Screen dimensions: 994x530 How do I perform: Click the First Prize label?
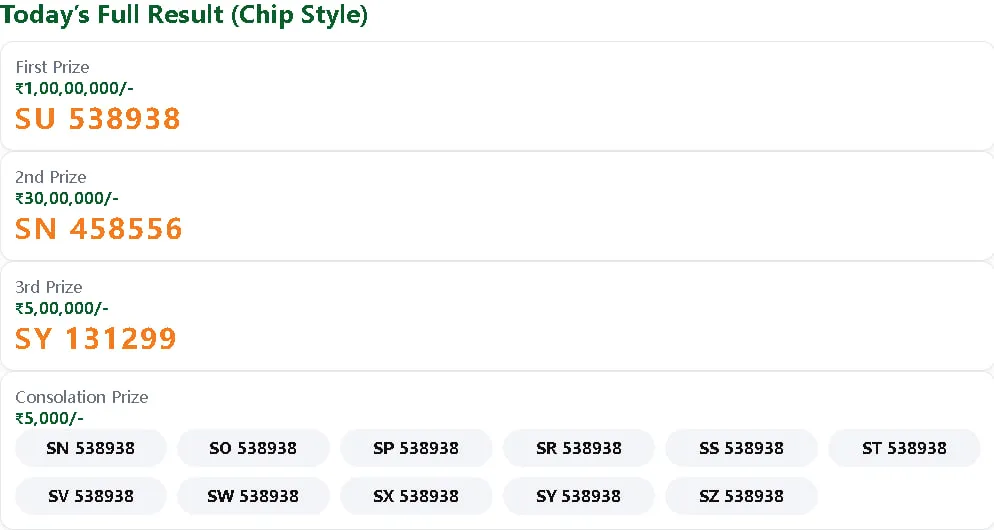point(52,67)
